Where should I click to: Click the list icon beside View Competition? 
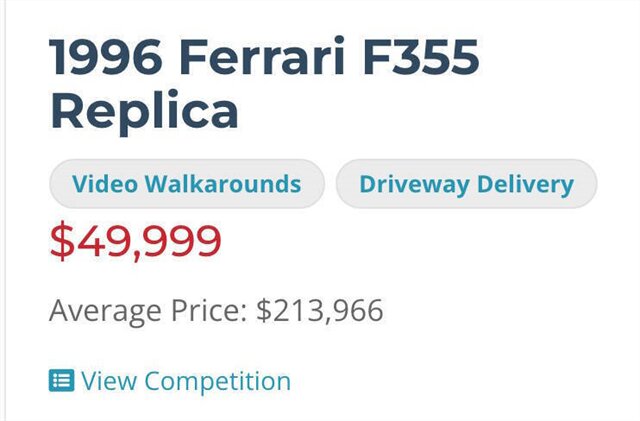62,381
